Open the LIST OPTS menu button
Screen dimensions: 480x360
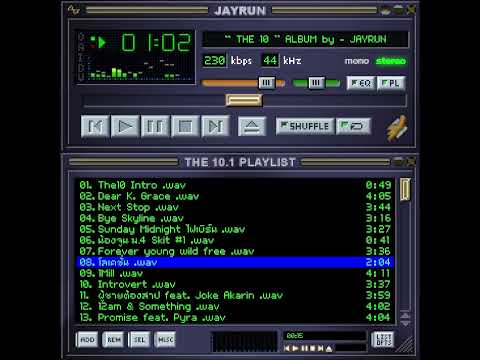pos(383,340)
